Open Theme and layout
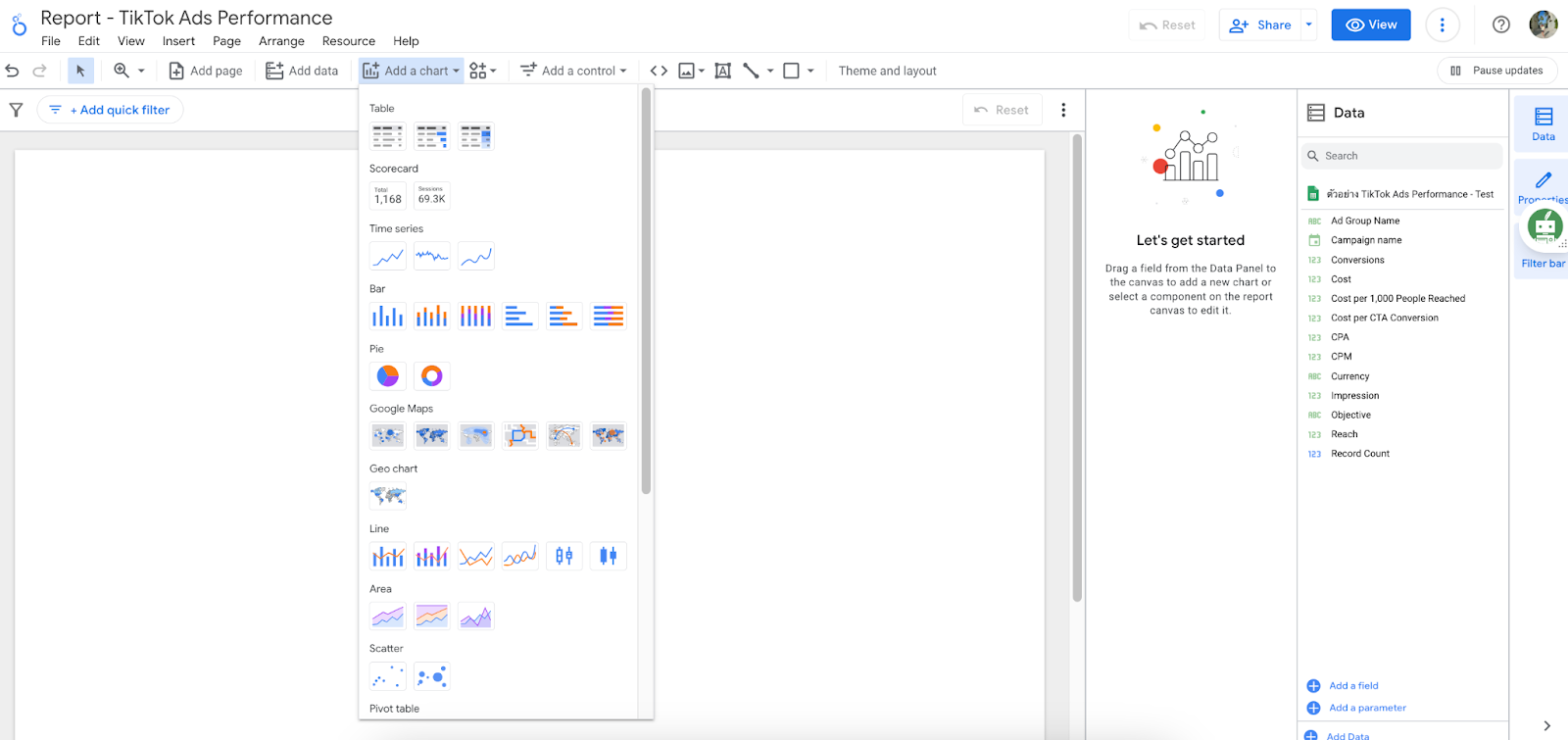 tap(887, 71)
